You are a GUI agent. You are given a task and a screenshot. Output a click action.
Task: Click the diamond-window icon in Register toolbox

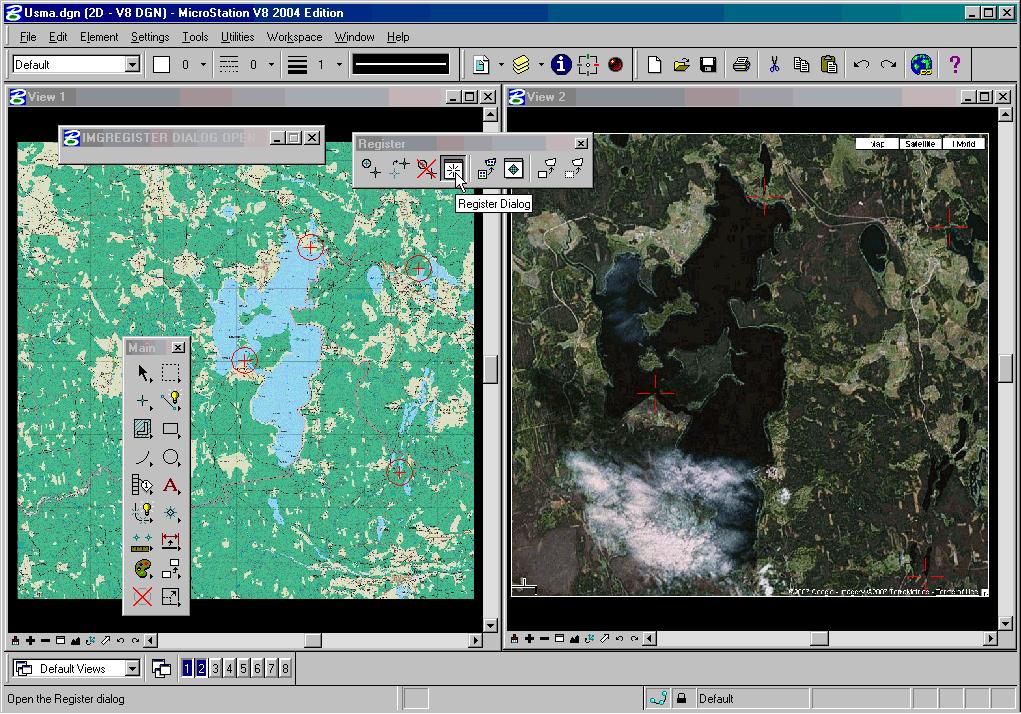coord(514,169)
